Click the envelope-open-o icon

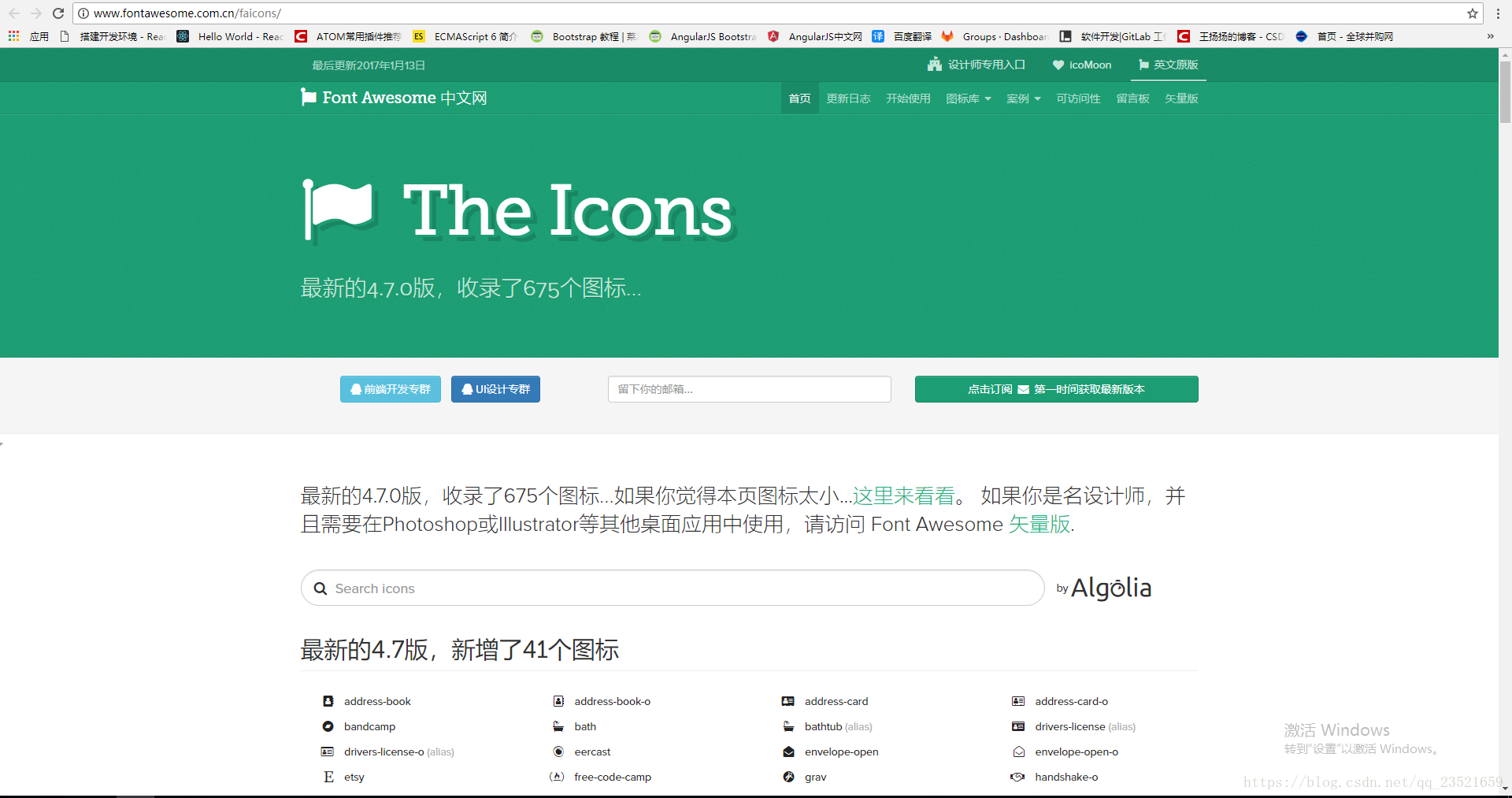pyautogui.click(x=1018, y=752)
